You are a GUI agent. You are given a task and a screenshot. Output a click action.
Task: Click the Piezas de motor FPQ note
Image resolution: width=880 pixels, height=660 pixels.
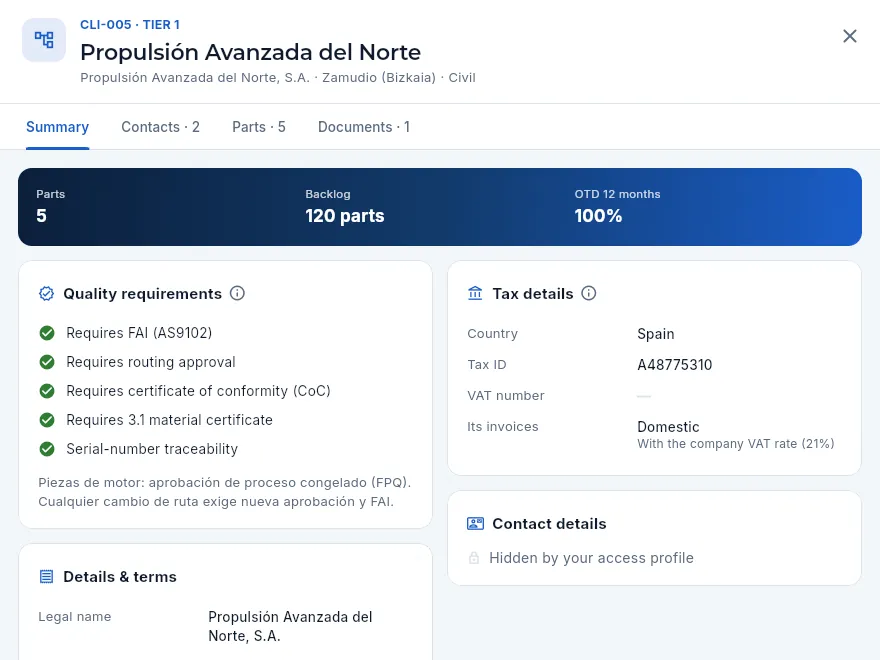point(224,492)
